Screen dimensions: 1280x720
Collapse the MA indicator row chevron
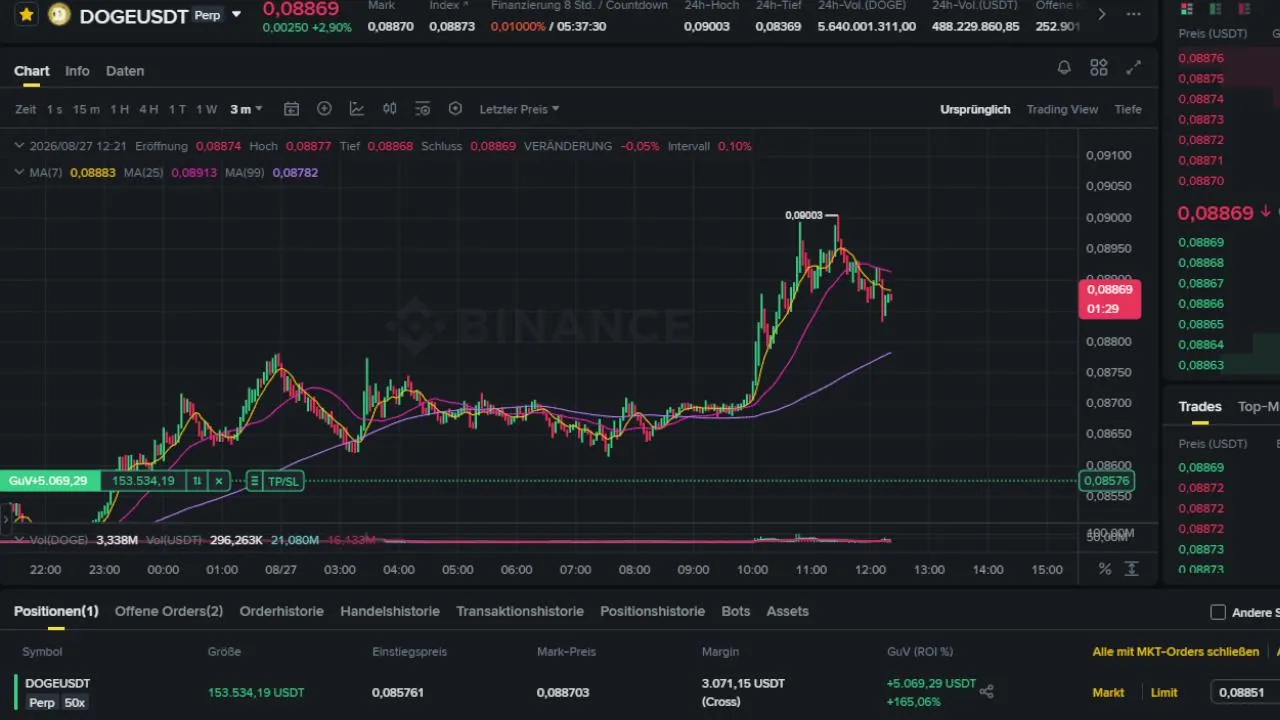(20, 172)
